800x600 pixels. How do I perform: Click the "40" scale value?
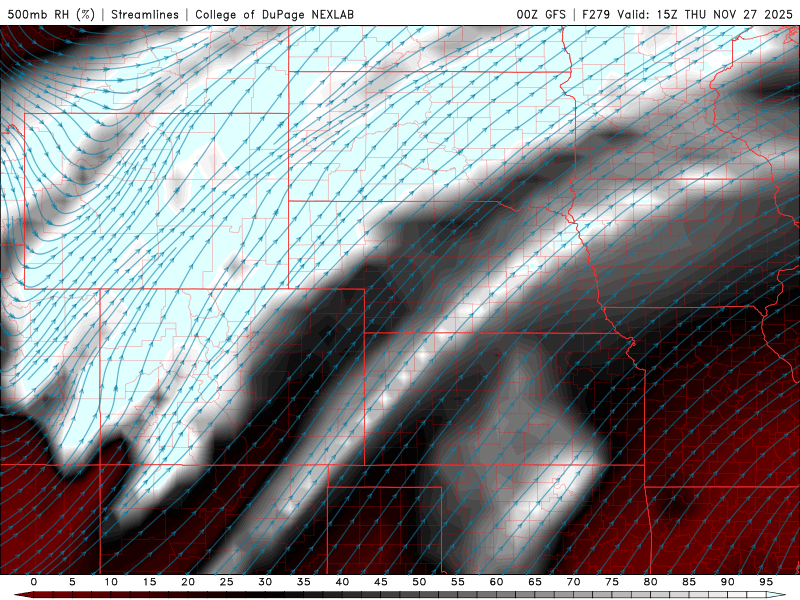pyautogui.click(x=342, y=582)
